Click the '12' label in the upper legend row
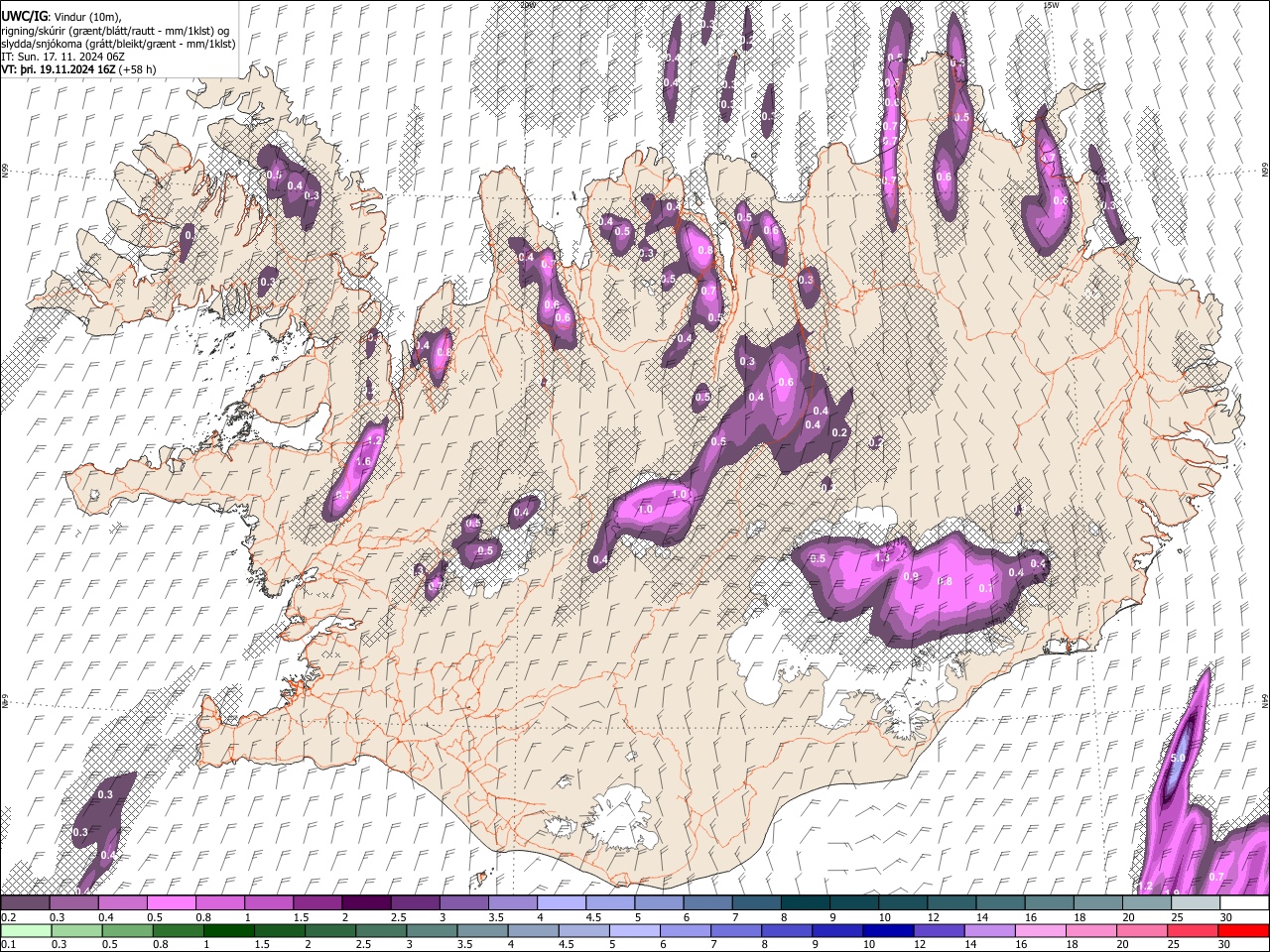 tap(933, 917)
